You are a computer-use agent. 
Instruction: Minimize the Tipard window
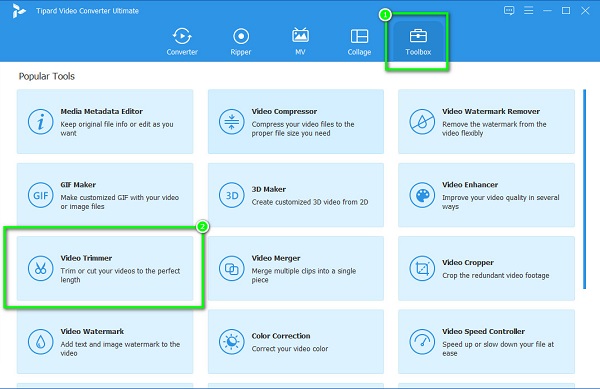pos(547,11)
